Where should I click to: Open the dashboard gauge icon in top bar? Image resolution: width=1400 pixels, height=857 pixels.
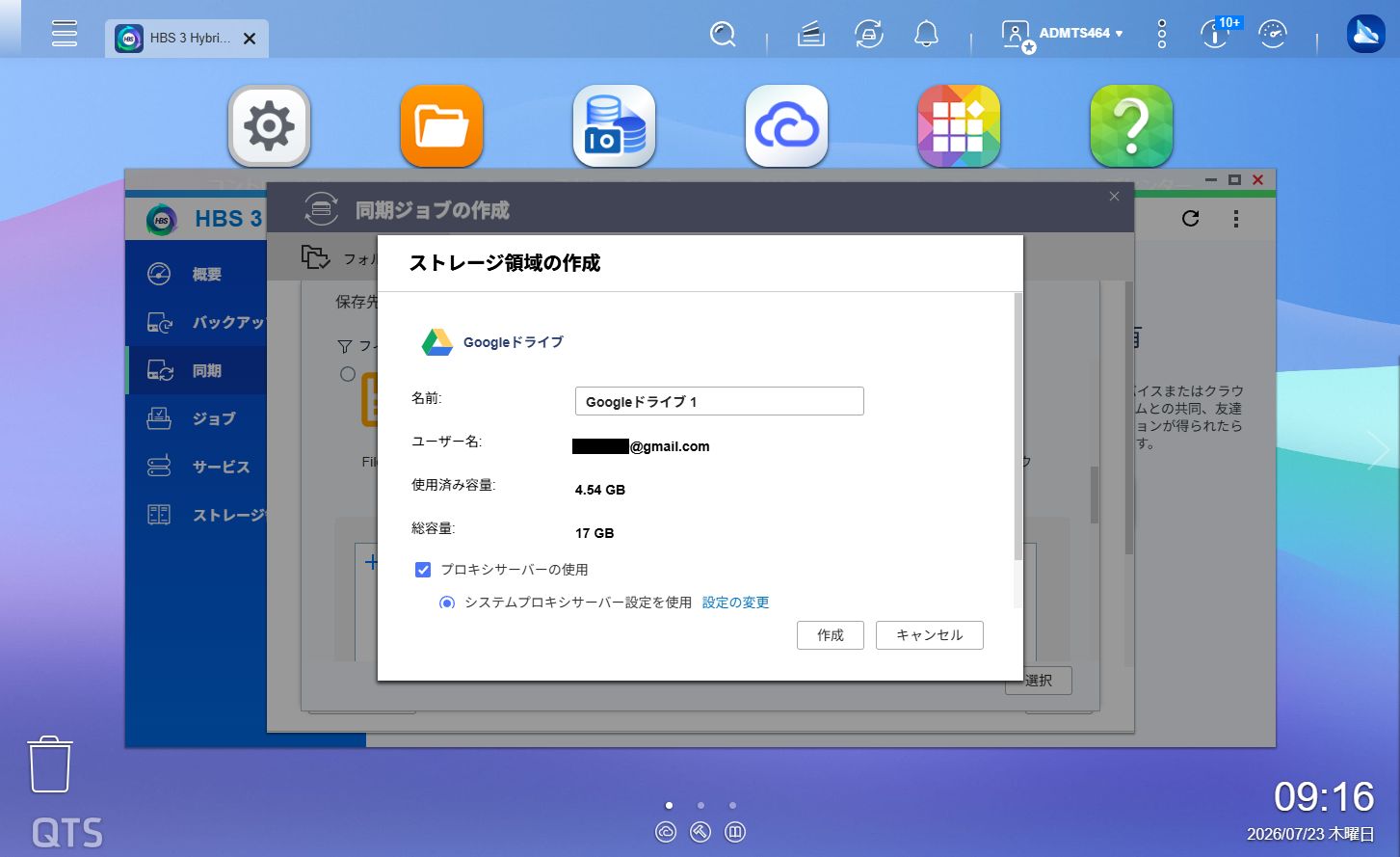tap(1273, 34)
